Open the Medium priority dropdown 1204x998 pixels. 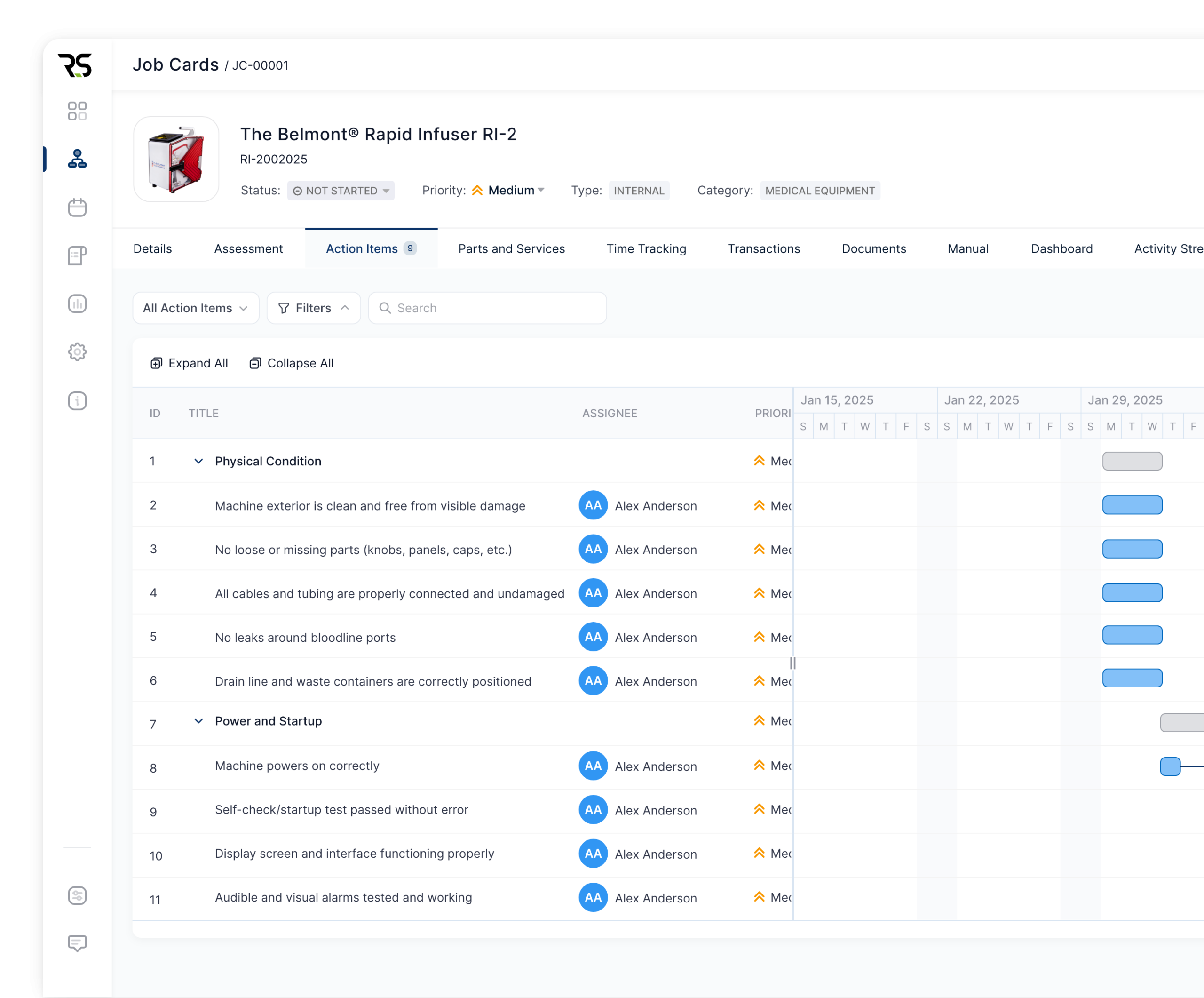(x=508, y=191)
